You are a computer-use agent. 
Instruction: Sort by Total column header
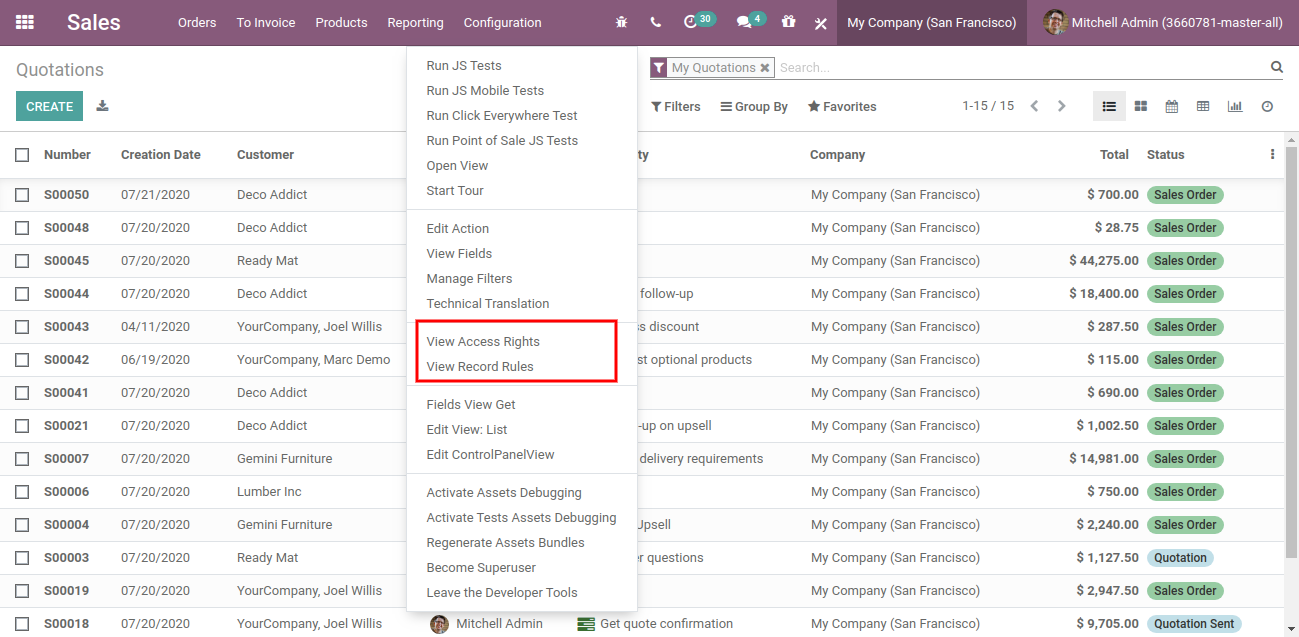coord(1114,155)
